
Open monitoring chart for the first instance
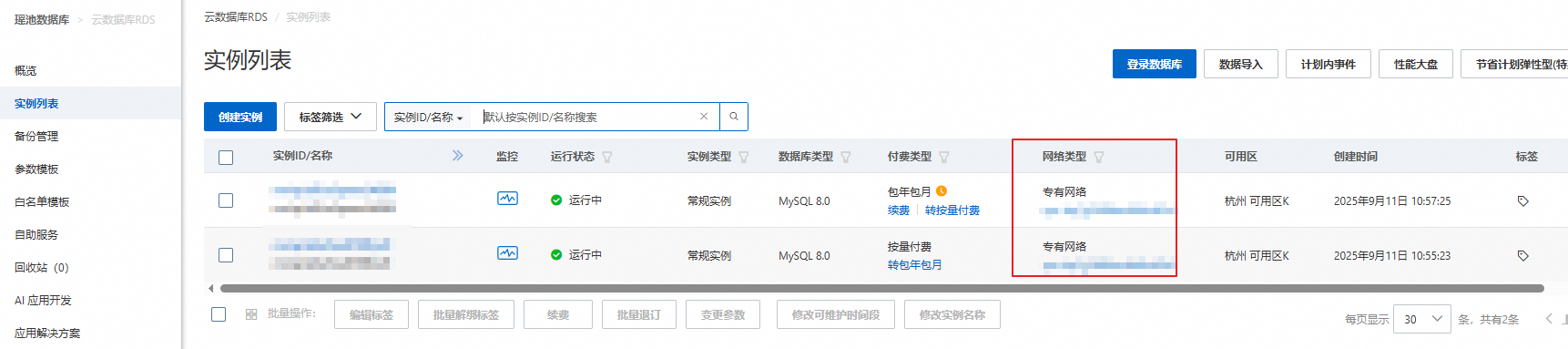[x=507, y=198]
